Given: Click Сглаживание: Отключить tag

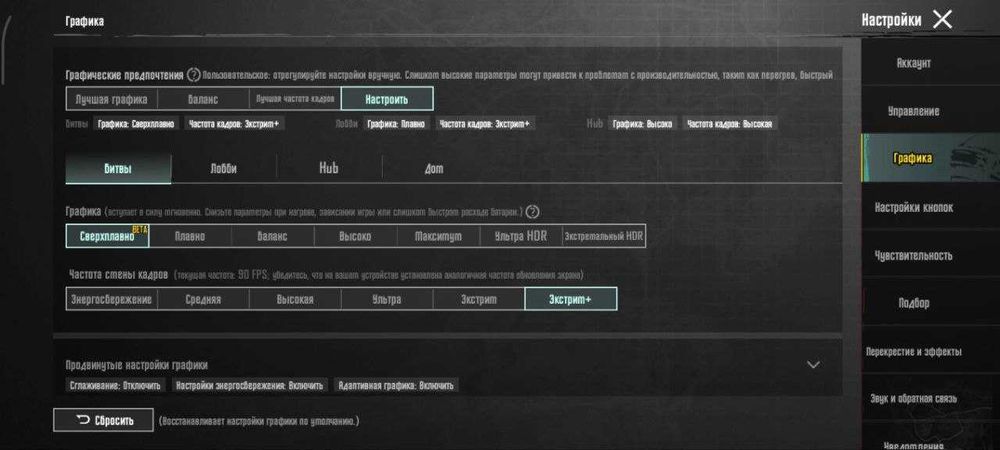Looking at the screenshot, I should [115, 386].
